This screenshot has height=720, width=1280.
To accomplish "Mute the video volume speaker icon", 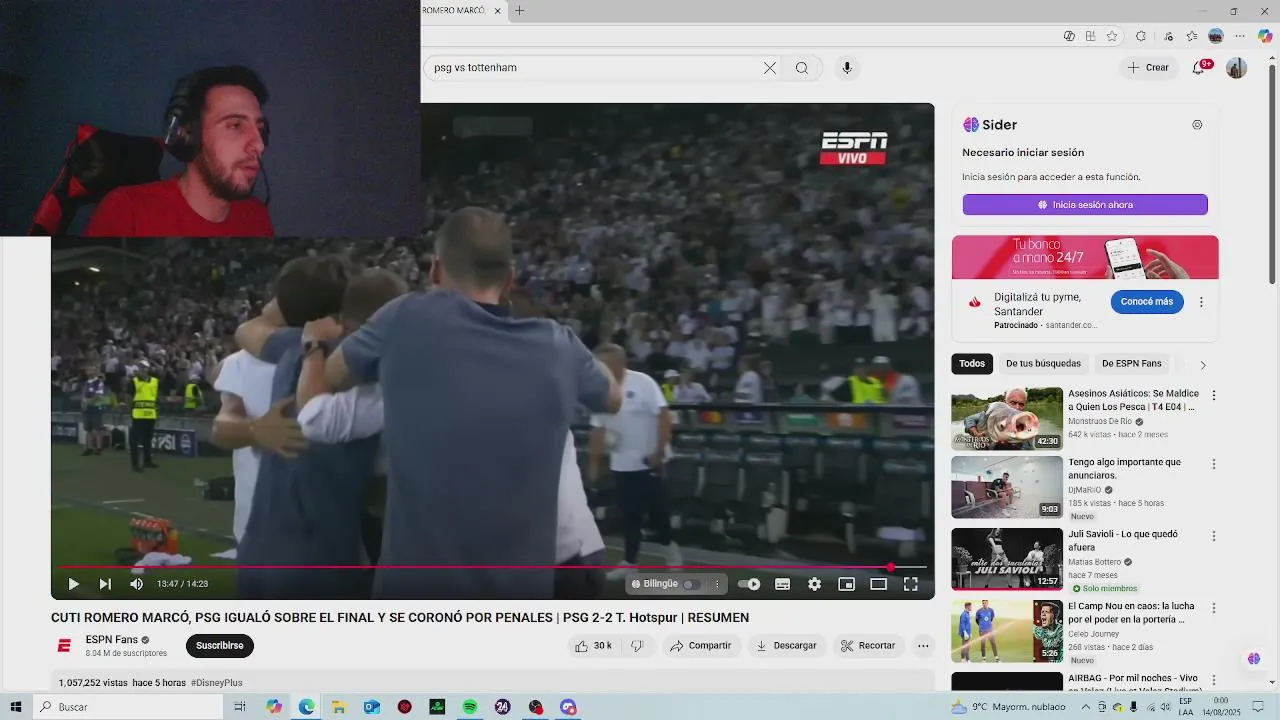I will point(136,584).
